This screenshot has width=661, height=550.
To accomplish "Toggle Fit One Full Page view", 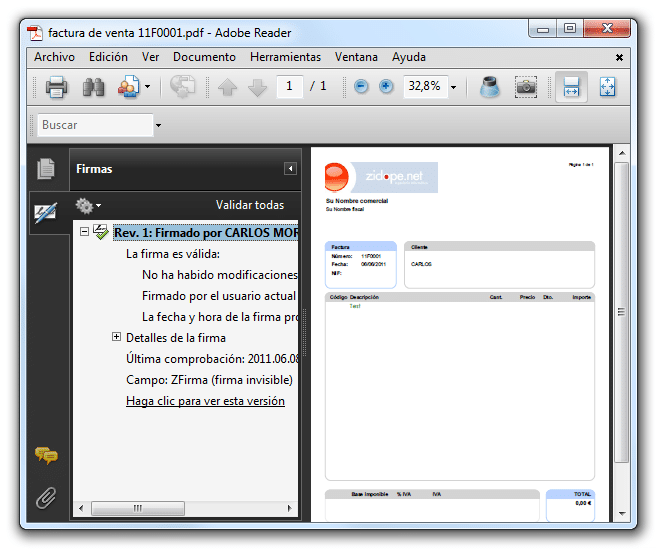I will tap(607, 87).
